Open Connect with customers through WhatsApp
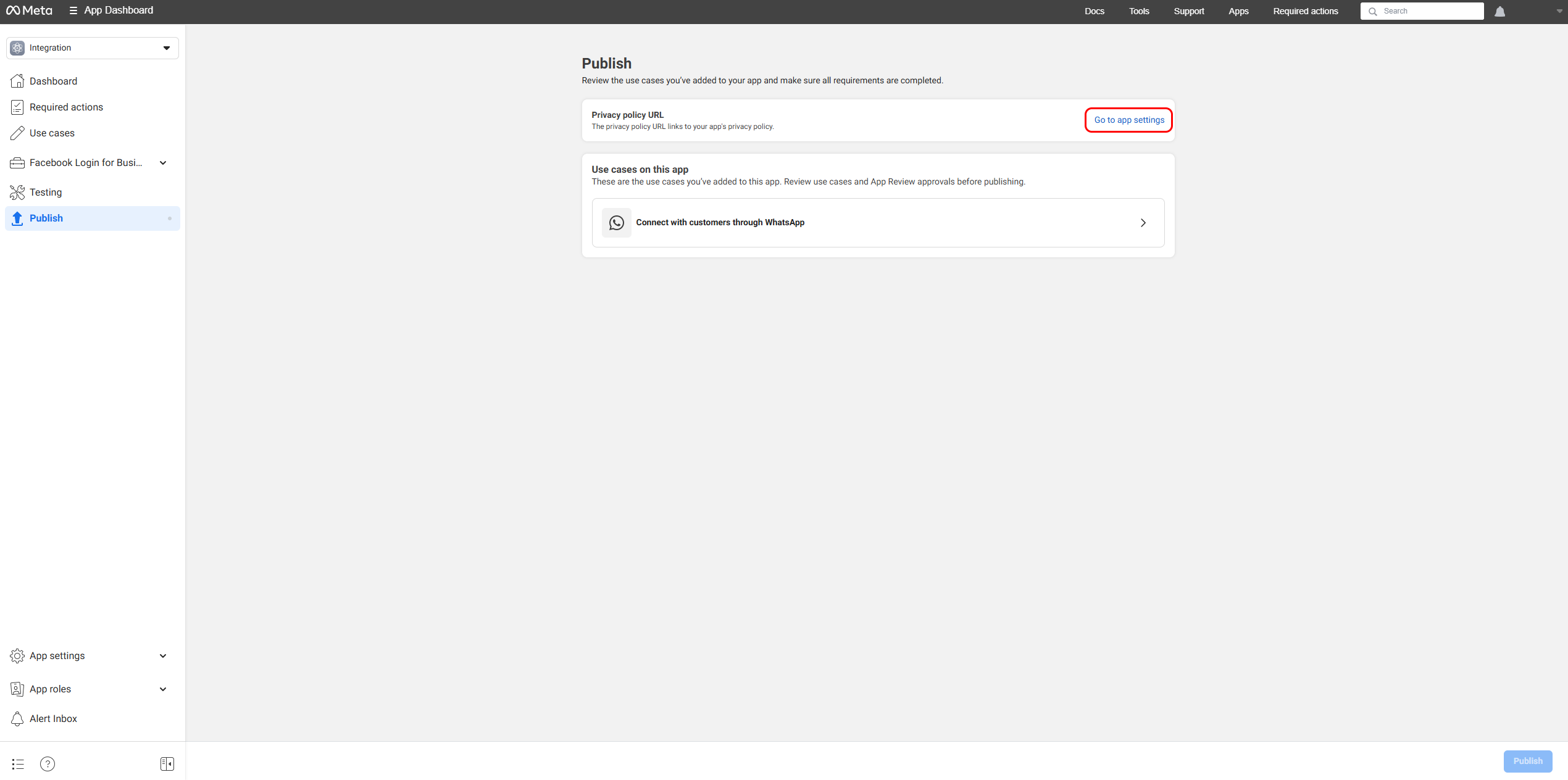This screenshot has height=780, width=1568. (878, 222)
